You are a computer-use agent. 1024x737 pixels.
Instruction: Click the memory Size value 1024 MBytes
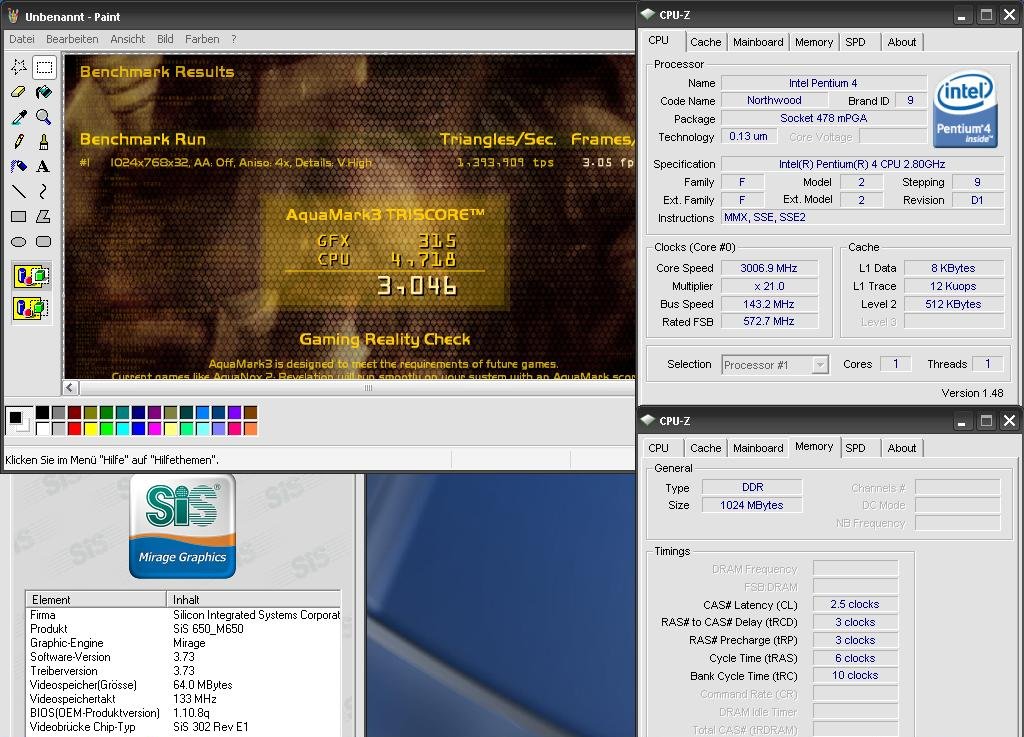(x=752, y=505)
